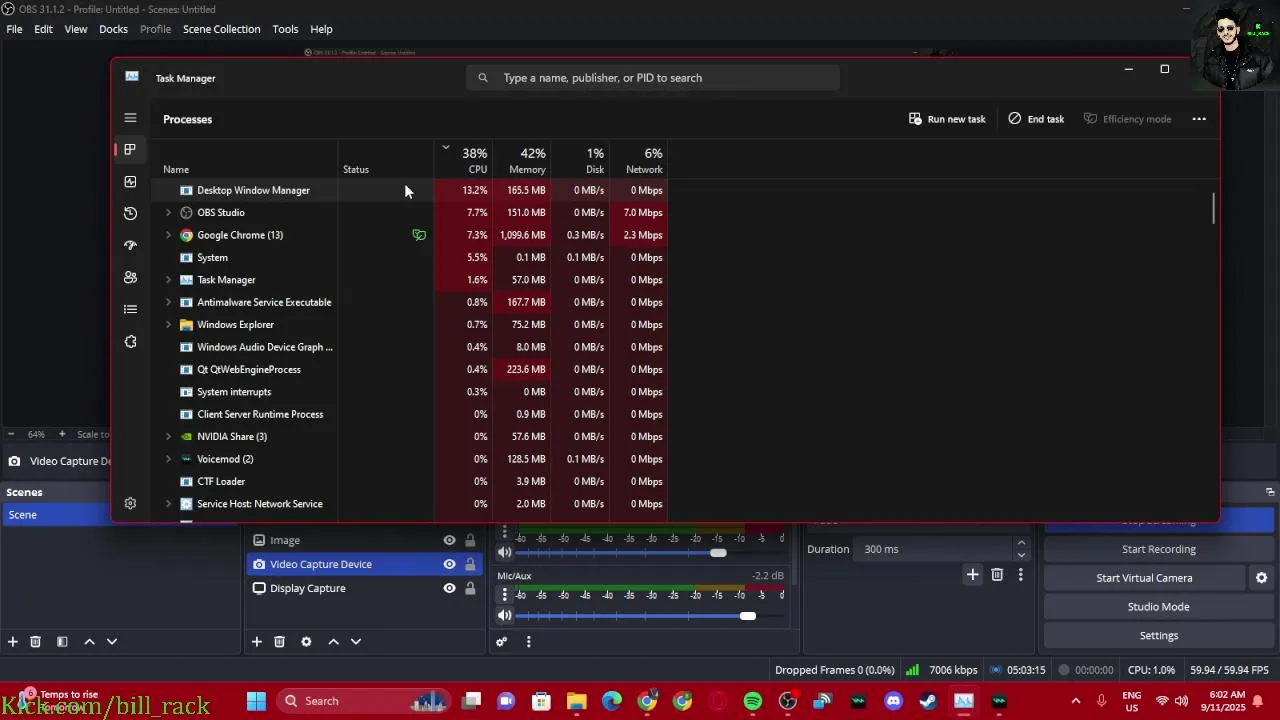Open Task Manager hamburger navigation menu
The width and height of the screenshot is (1280, 720).
130,118
